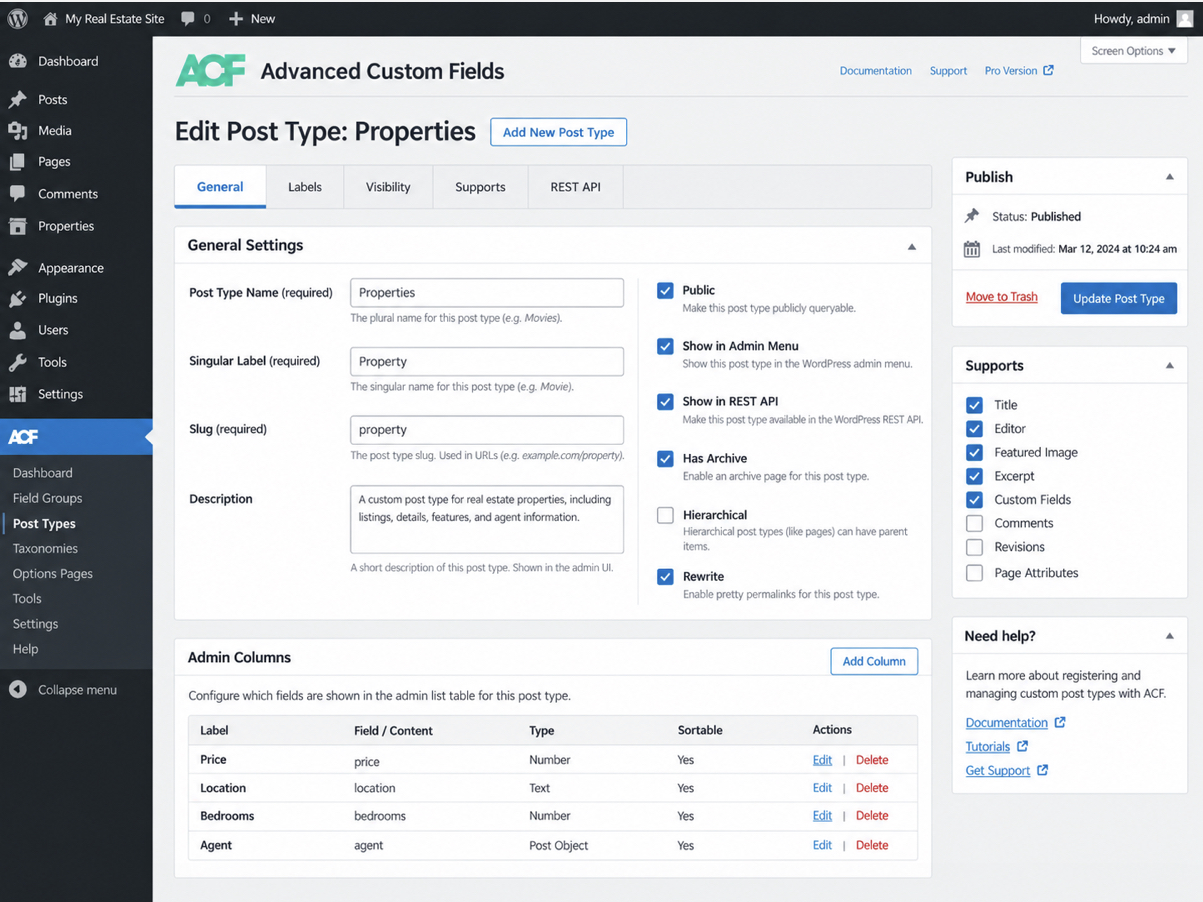Collapse the Publish panel arrow
This screenshot has height=902, width=1203.
click(x=1169, y=177)
